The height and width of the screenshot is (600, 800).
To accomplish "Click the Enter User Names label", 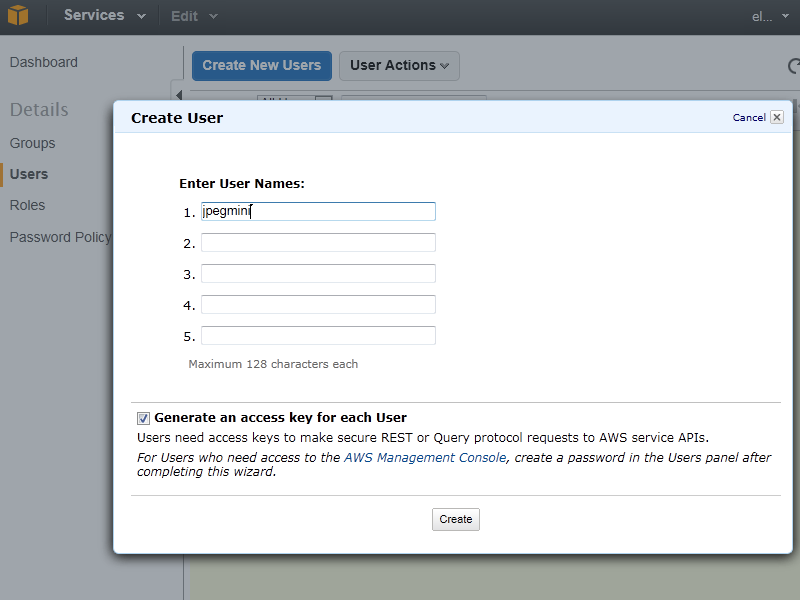I will click(242, 184).
